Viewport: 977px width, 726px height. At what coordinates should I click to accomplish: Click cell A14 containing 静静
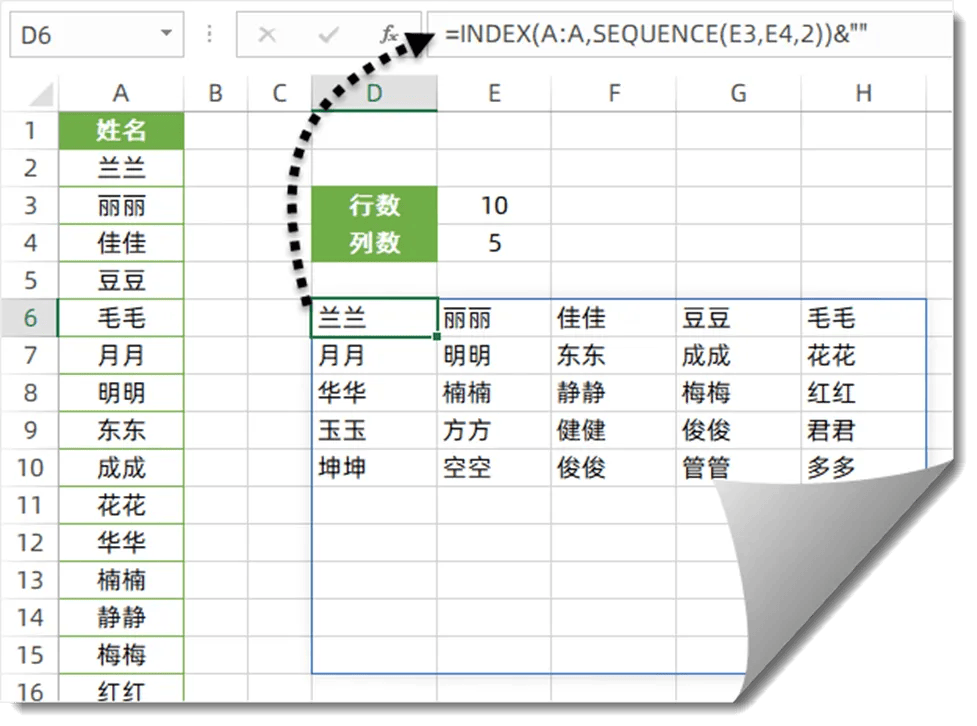coord(122,618)
